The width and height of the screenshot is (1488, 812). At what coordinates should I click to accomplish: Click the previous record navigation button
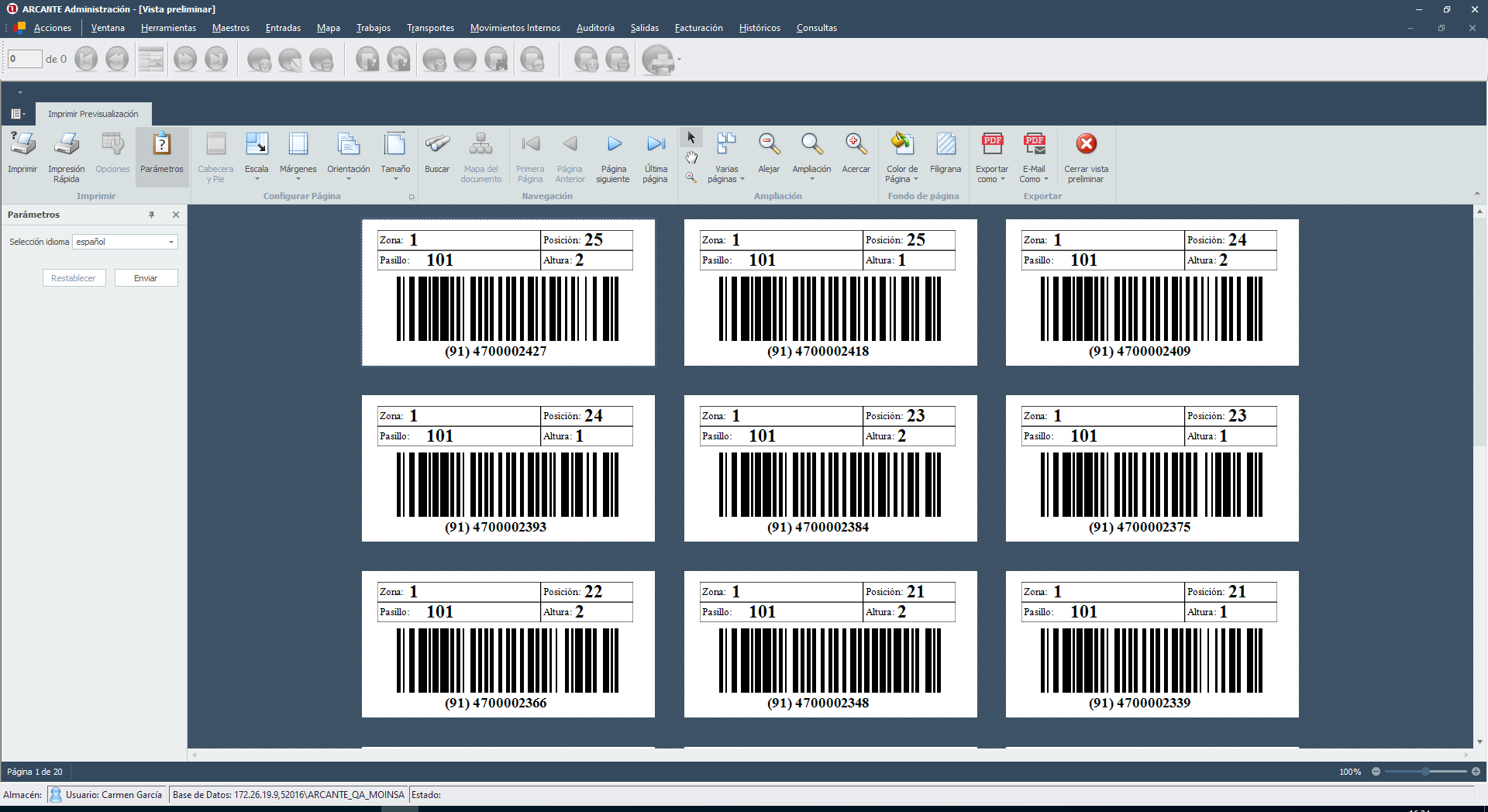(117, 59)
